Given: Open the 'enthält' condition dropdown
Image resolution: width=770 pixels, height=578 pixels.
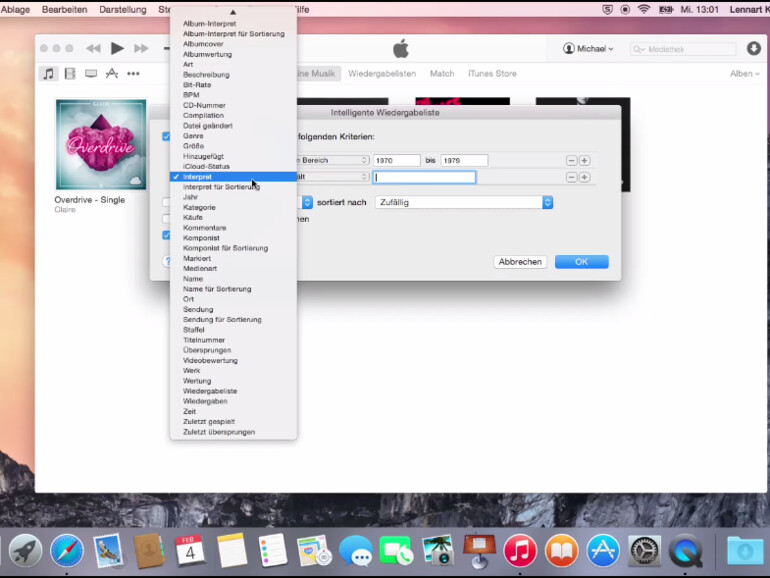Looking at the screenshot, I should click(332, 177).
